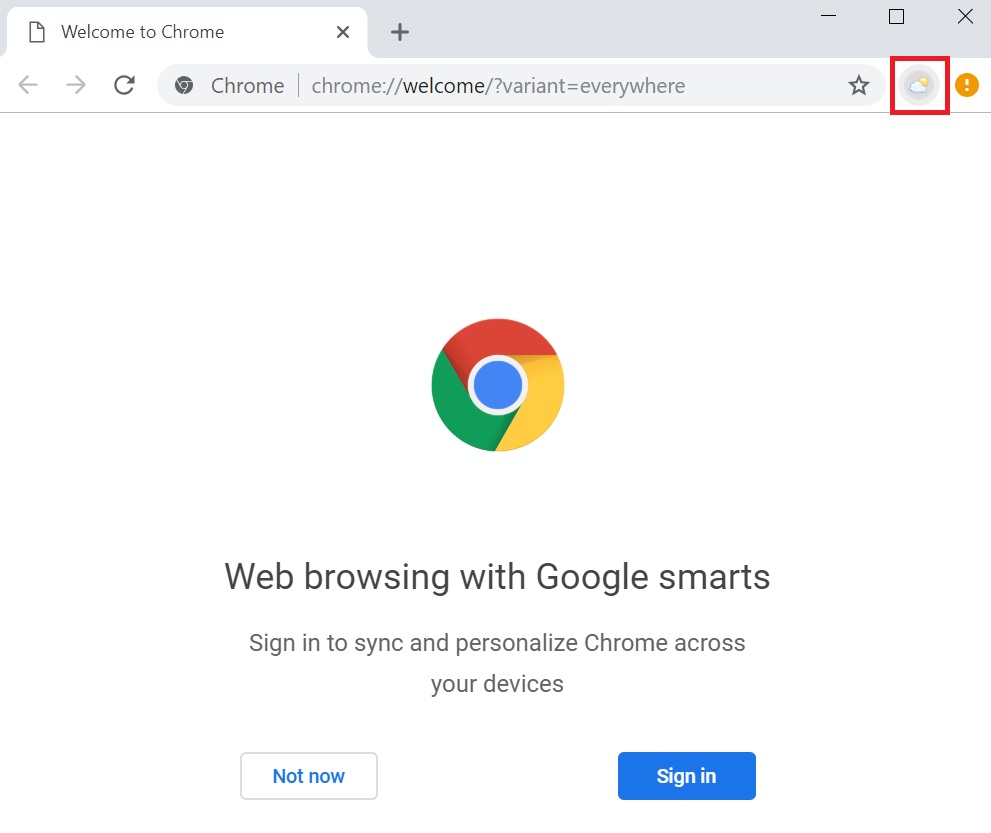Image resolution: width=991 pixels, height=833 pixels.
Task: Open the weather extension icon in toolbar
Action: point(919,85)
